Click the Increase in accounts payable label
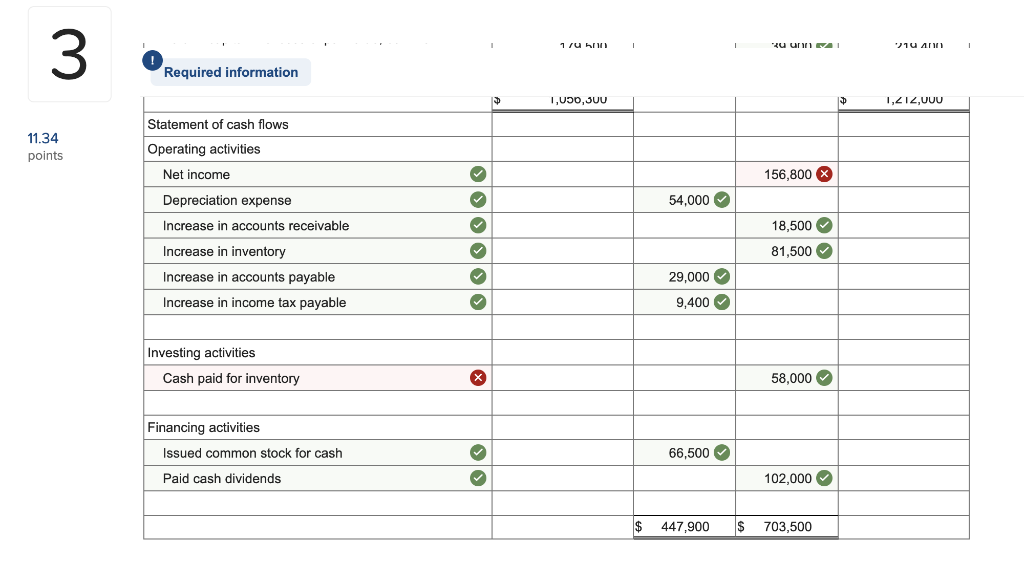Image resolution: width=1024 pixels, height=561 pixels. (x=248, y=277)
